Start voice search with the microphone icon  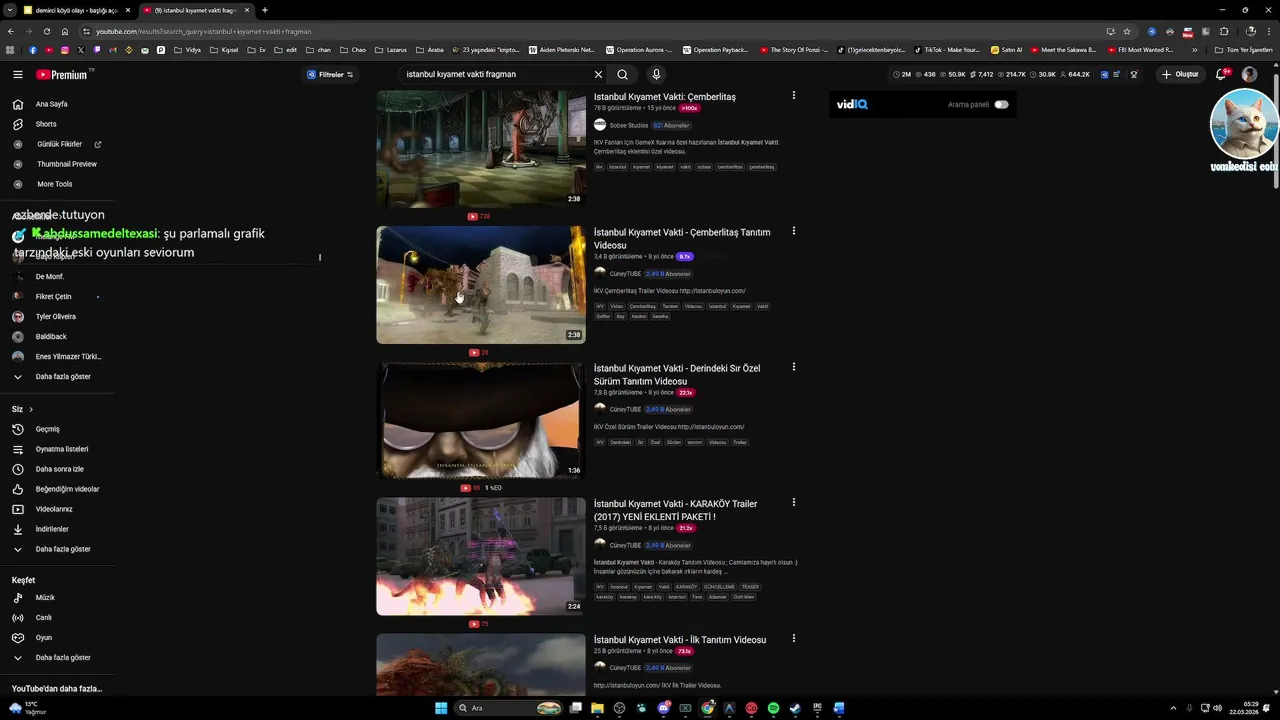(x=656, y=74)
